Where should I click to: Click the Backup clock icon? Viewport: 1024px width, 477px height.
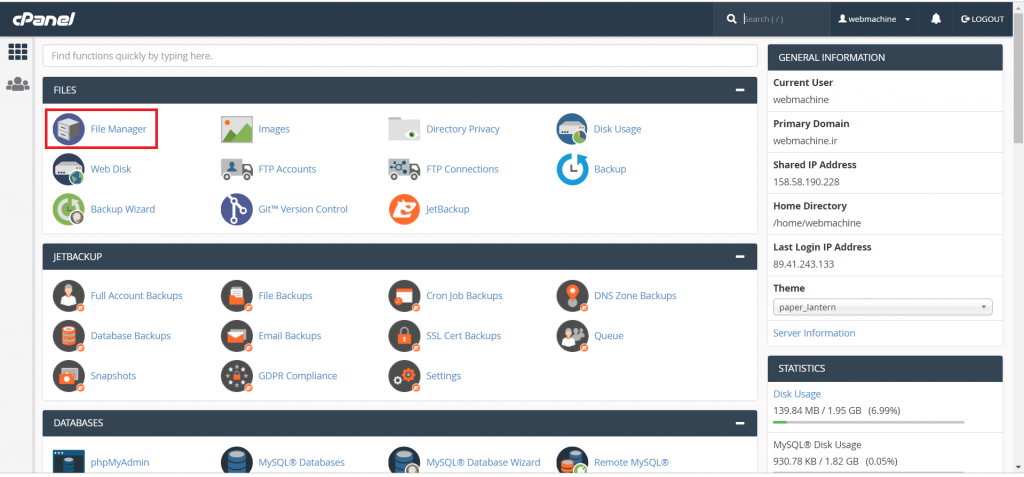click(572, 169)
